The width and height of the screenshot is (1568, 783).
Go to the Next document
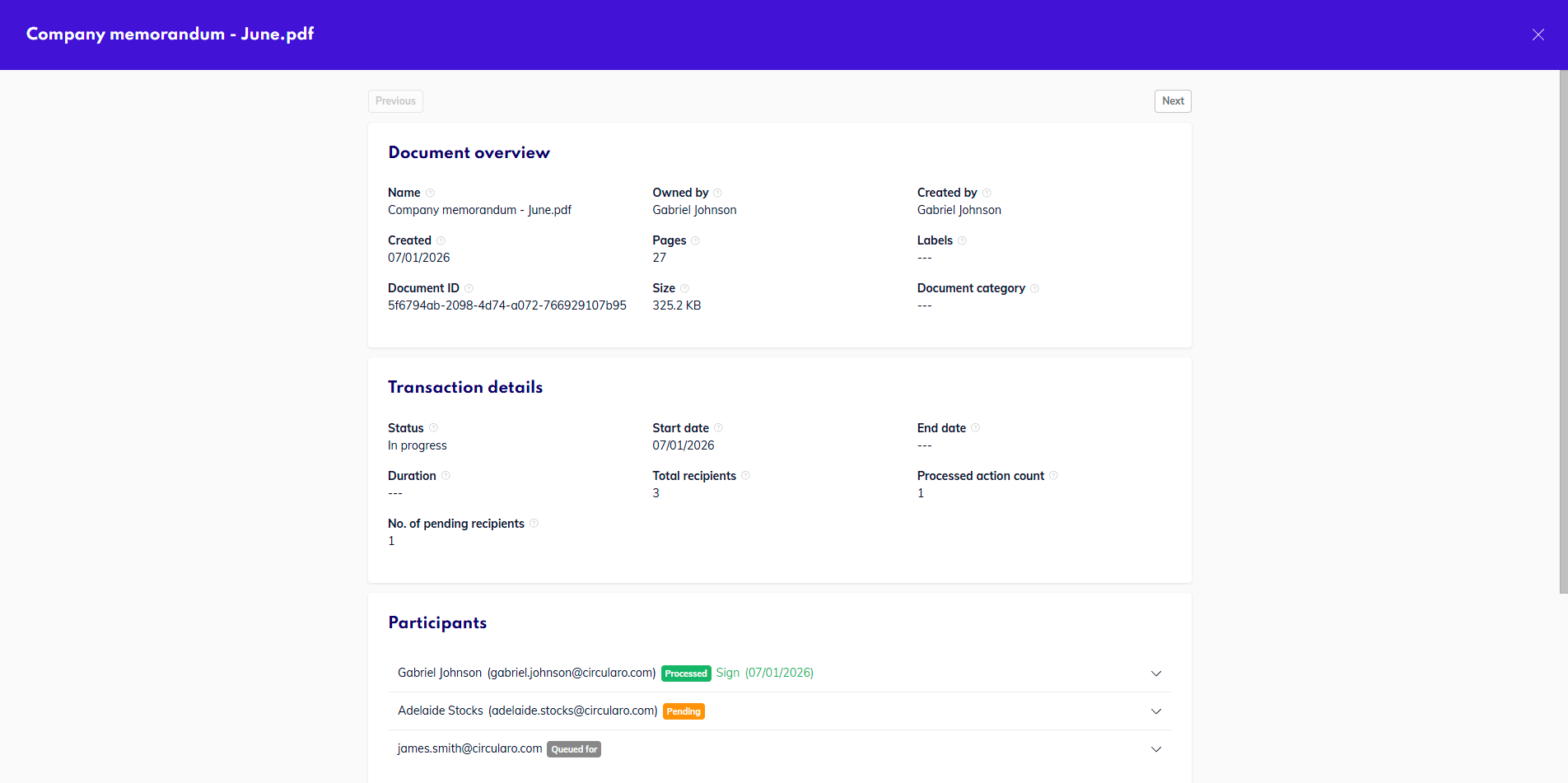point(1172,101)
